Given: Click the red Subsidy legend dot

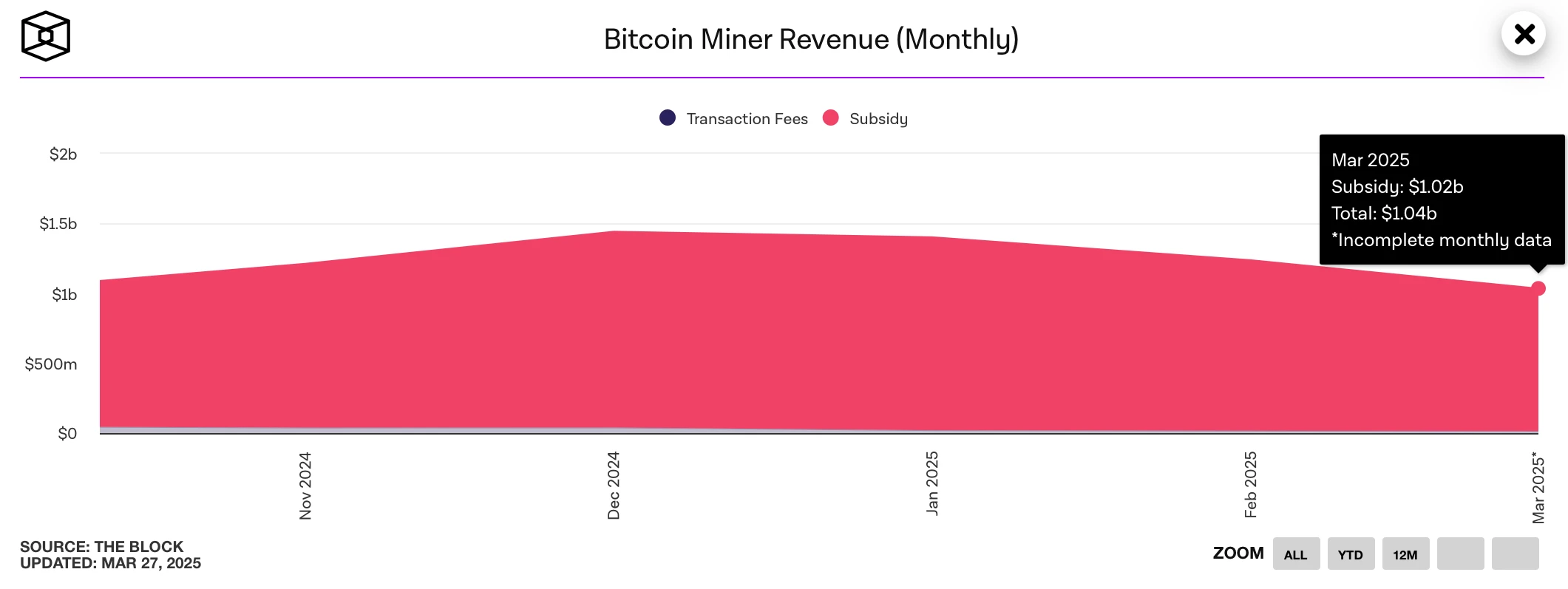Looking at the screenshot, I should coord(831,118).
